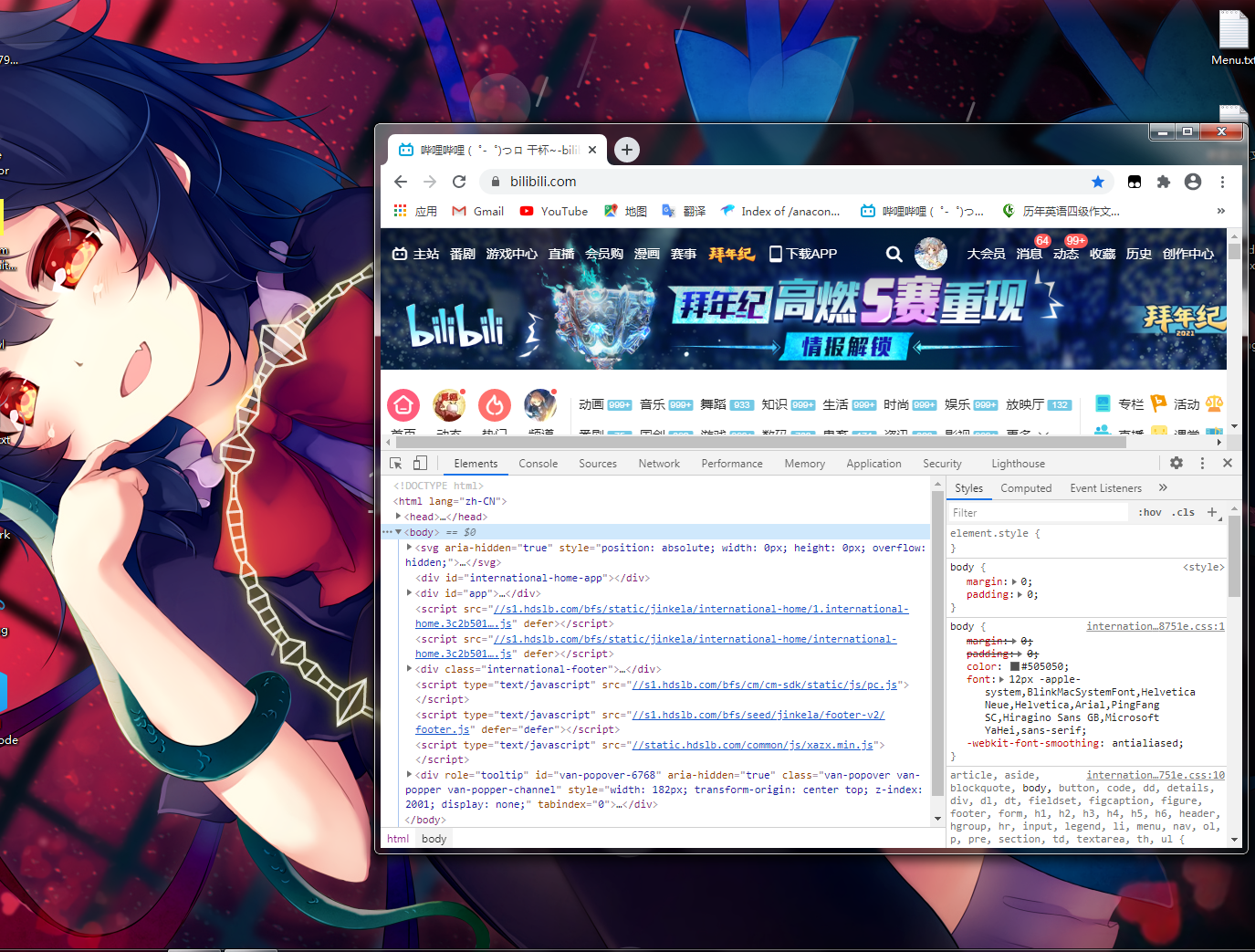Expand the svg aria-hidden node
The width and height of the screenshot is (1255, 952).
pyautogui.click(x=410, y=548)
